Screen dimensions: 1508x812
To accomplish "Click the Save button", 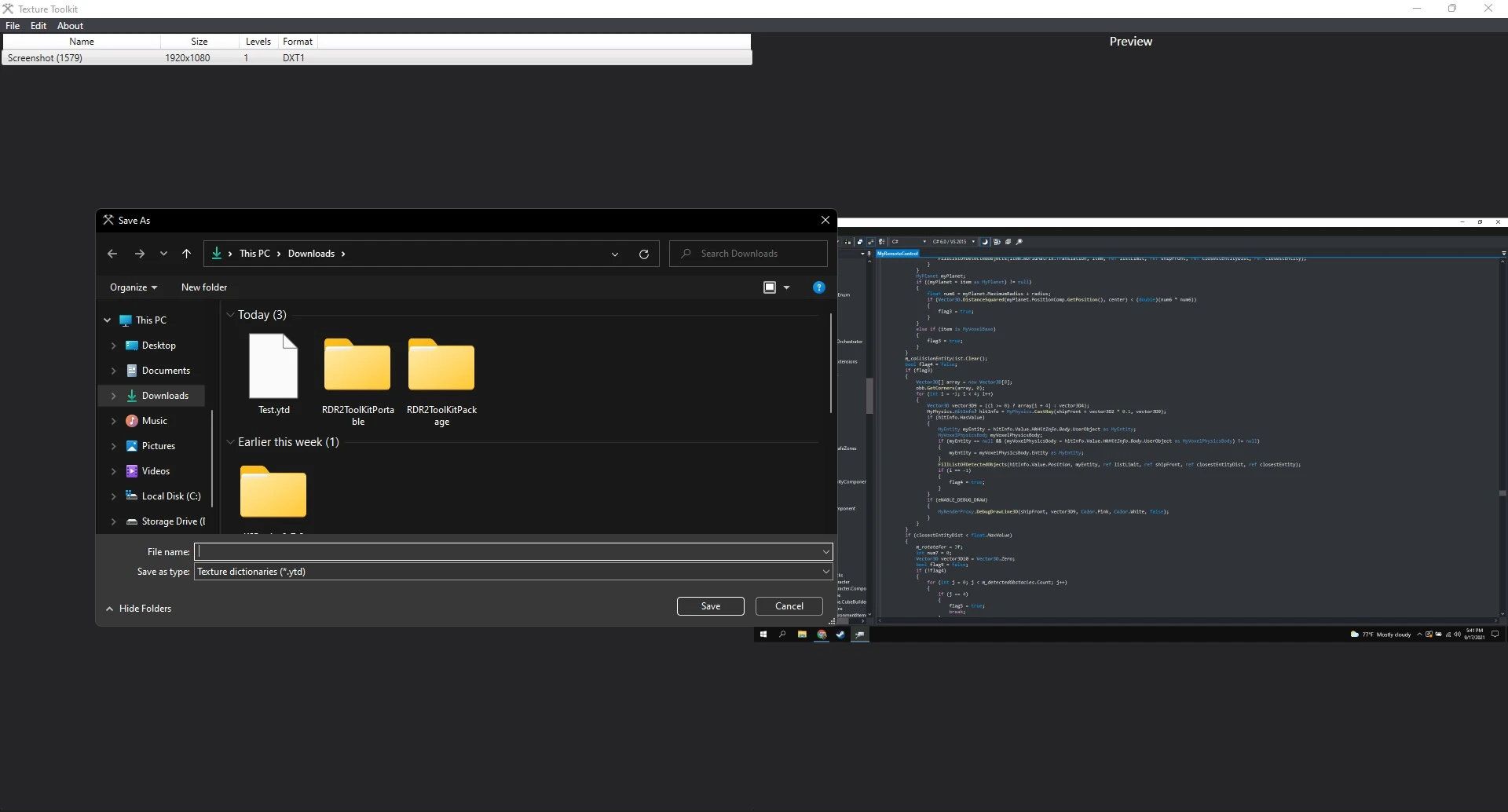I will coord(710,606).
